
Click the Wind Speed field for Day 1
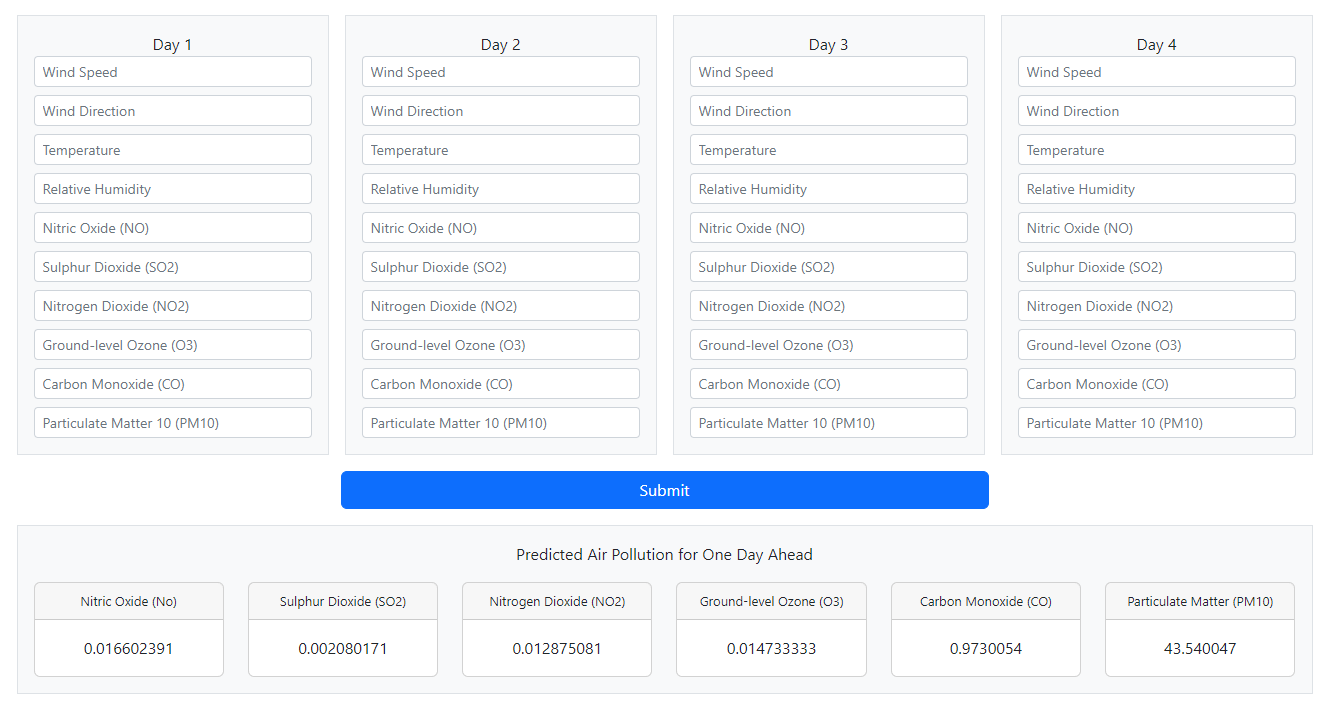pyautogui.click(x=172, y=71)
